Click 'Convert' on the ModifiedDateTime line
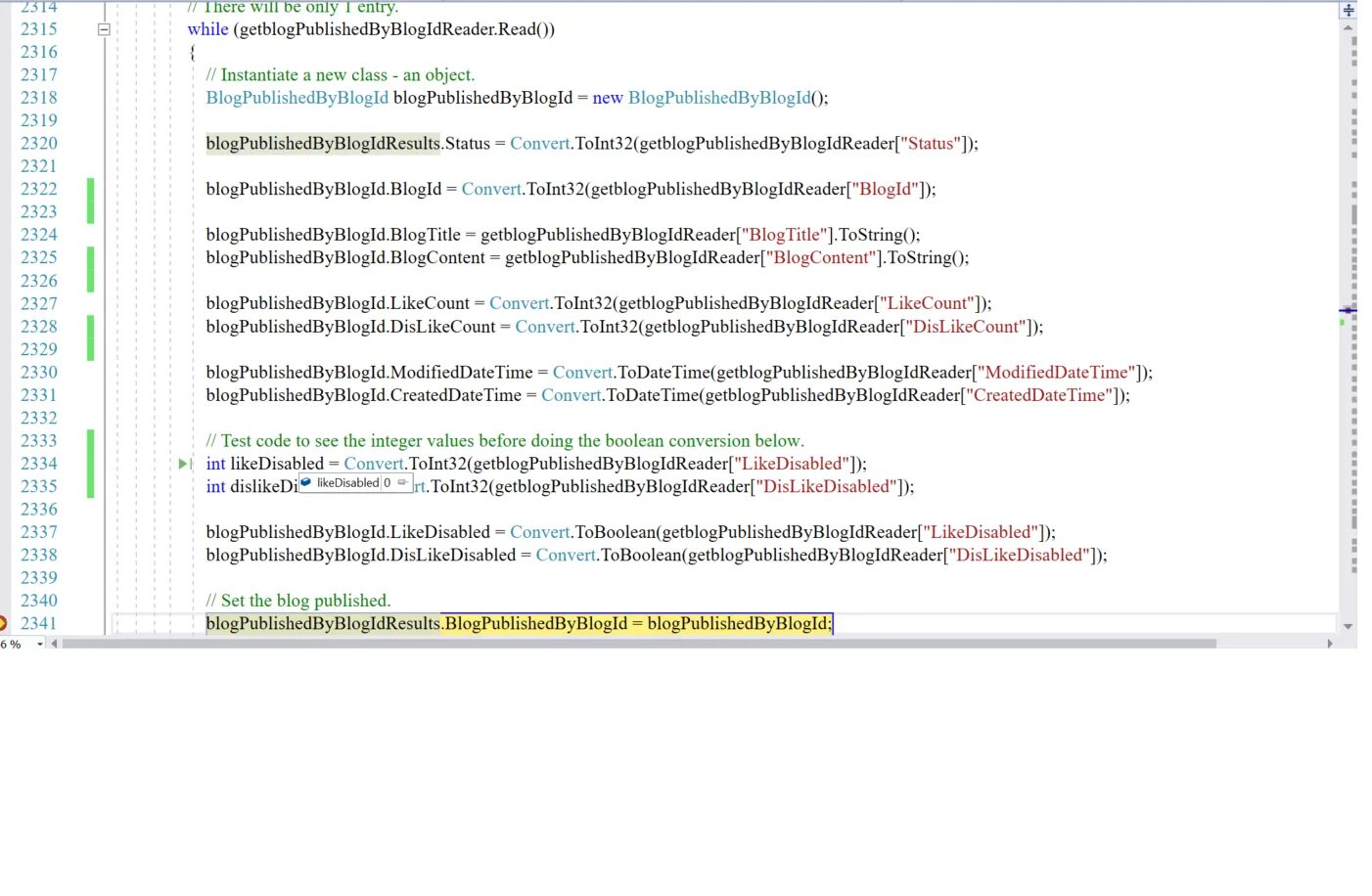This screenshot has height=896, width=1372. coord(583,372)
